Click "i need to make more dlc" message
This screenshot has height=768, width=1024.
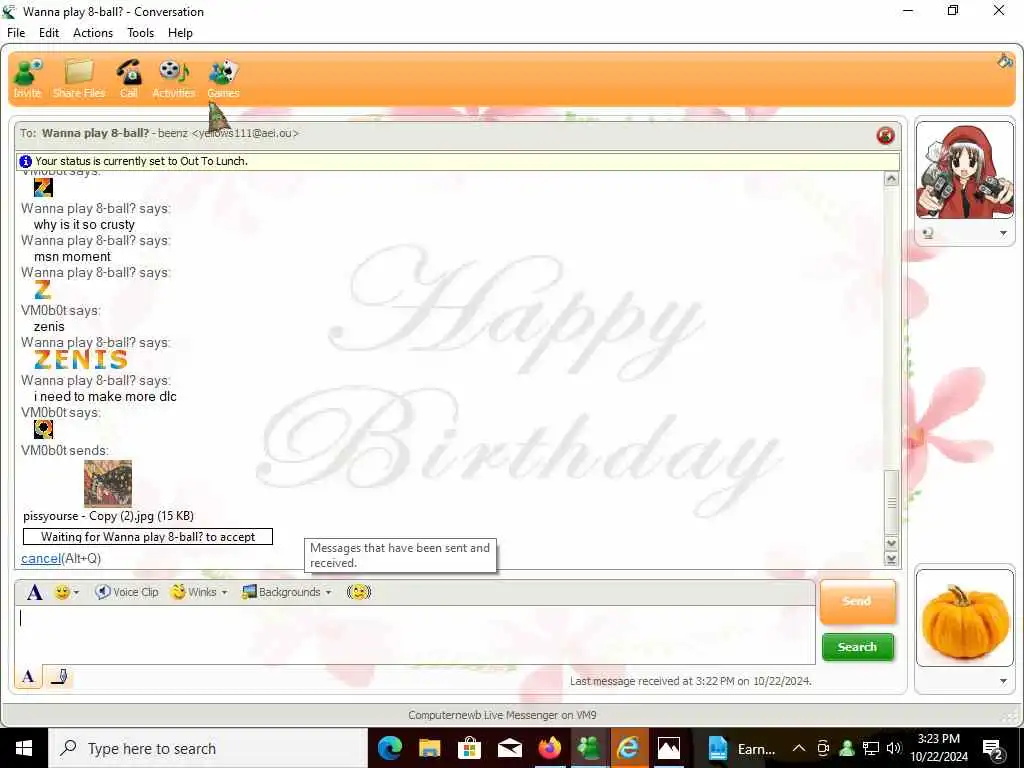105,396
